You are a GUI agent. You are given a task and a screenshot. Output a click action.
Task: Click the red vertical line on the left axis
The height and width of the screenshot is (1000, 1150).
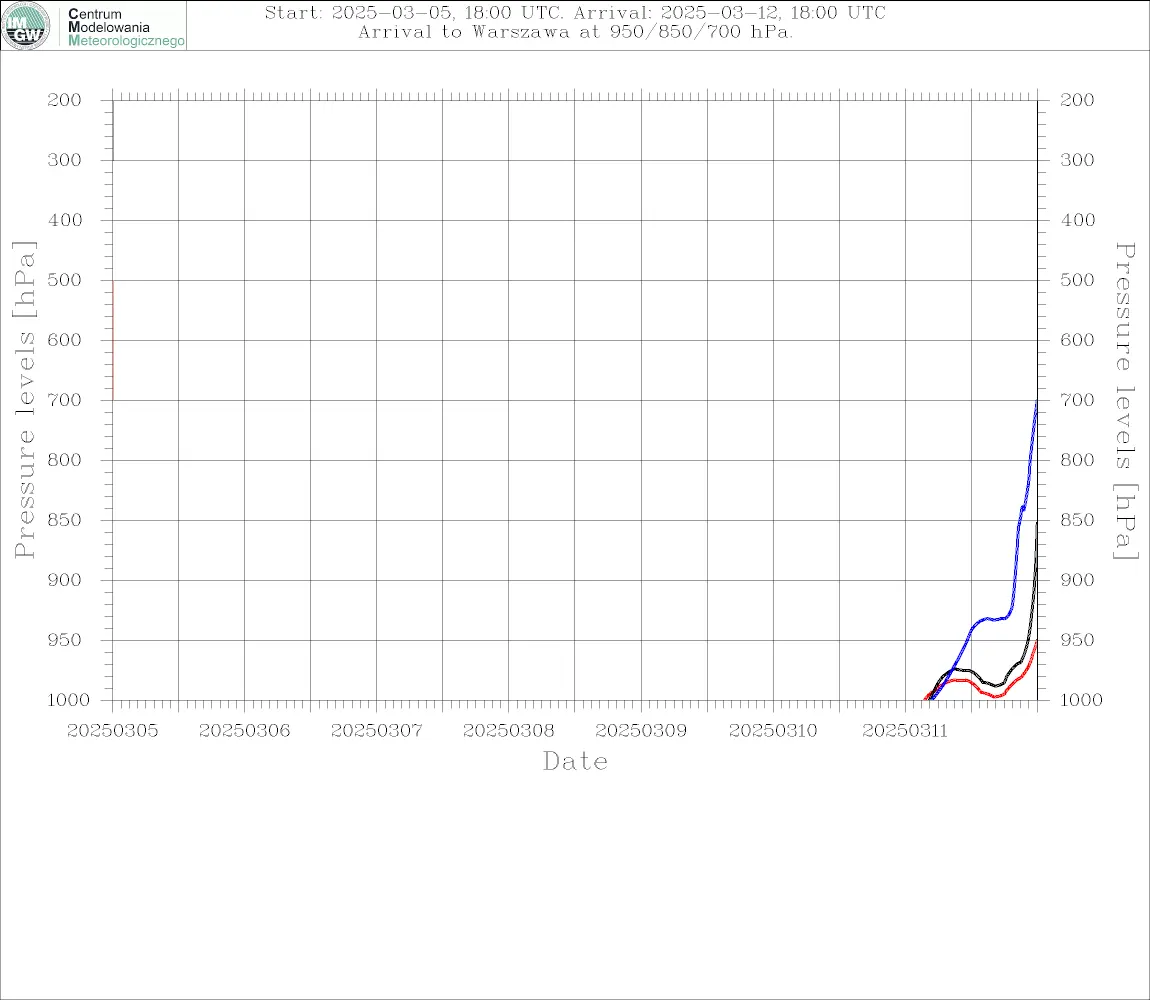pos(113,340)
